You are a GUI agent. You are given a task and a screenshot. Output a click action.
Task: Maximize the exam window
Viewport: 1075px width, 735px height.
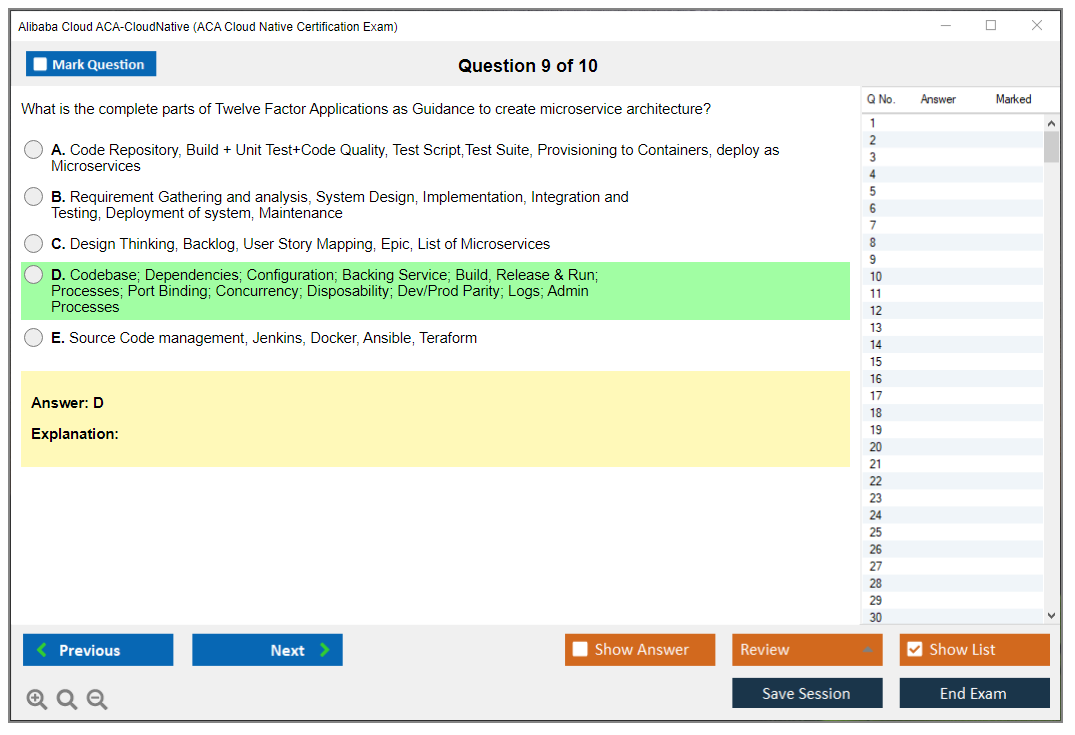tap(991, 26)
